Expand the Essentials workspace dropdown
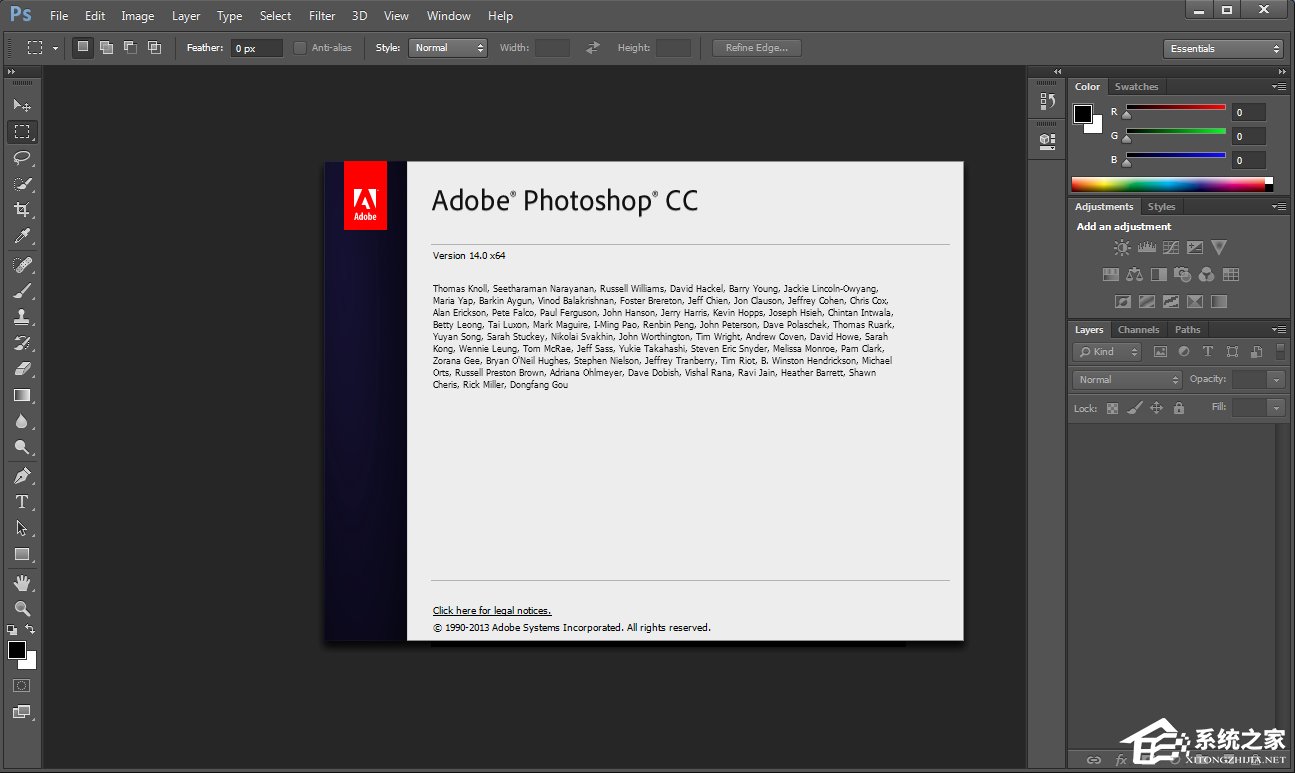Image resolution: width=1295 pixels, height=773 pixels. click(x=1222, y=47)
